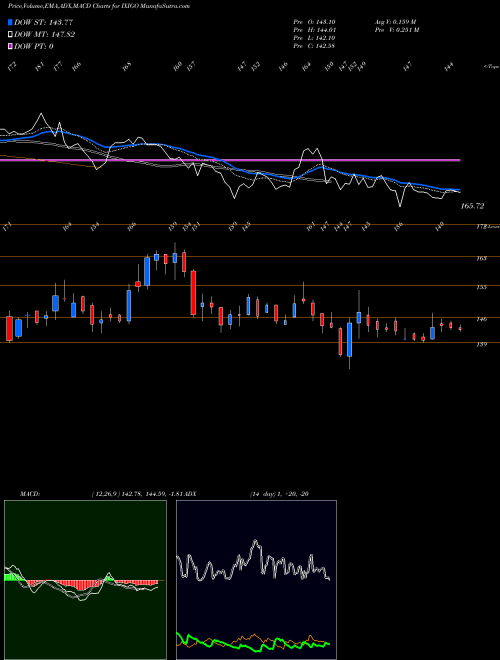Click the chart title mentioning IXIGO MunafaSutra.com
Screen dimensions: 500x660
pyautogui.click(x=98, y=6)
